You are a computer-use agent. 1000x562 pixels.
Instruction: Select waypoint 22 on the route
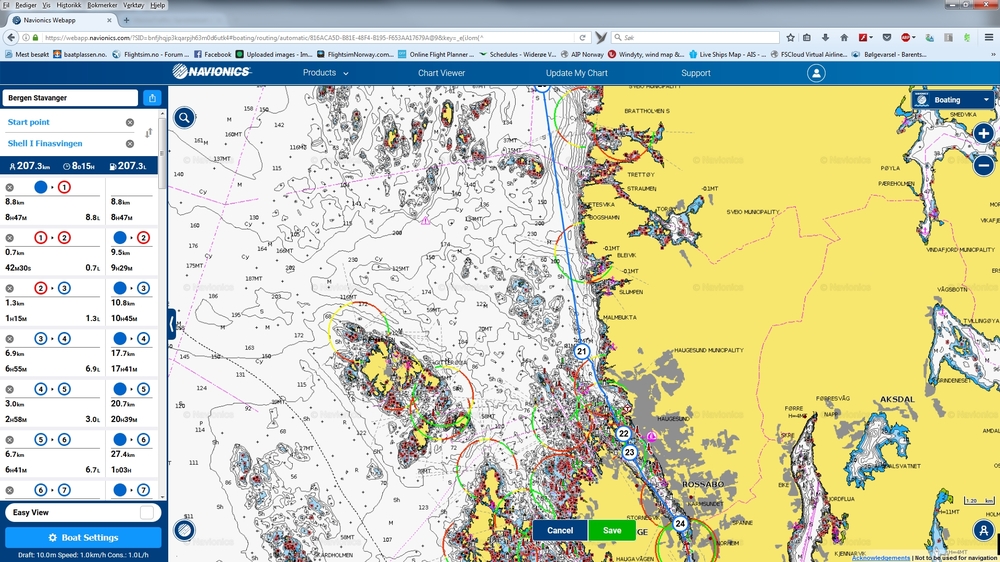point(623,434)
